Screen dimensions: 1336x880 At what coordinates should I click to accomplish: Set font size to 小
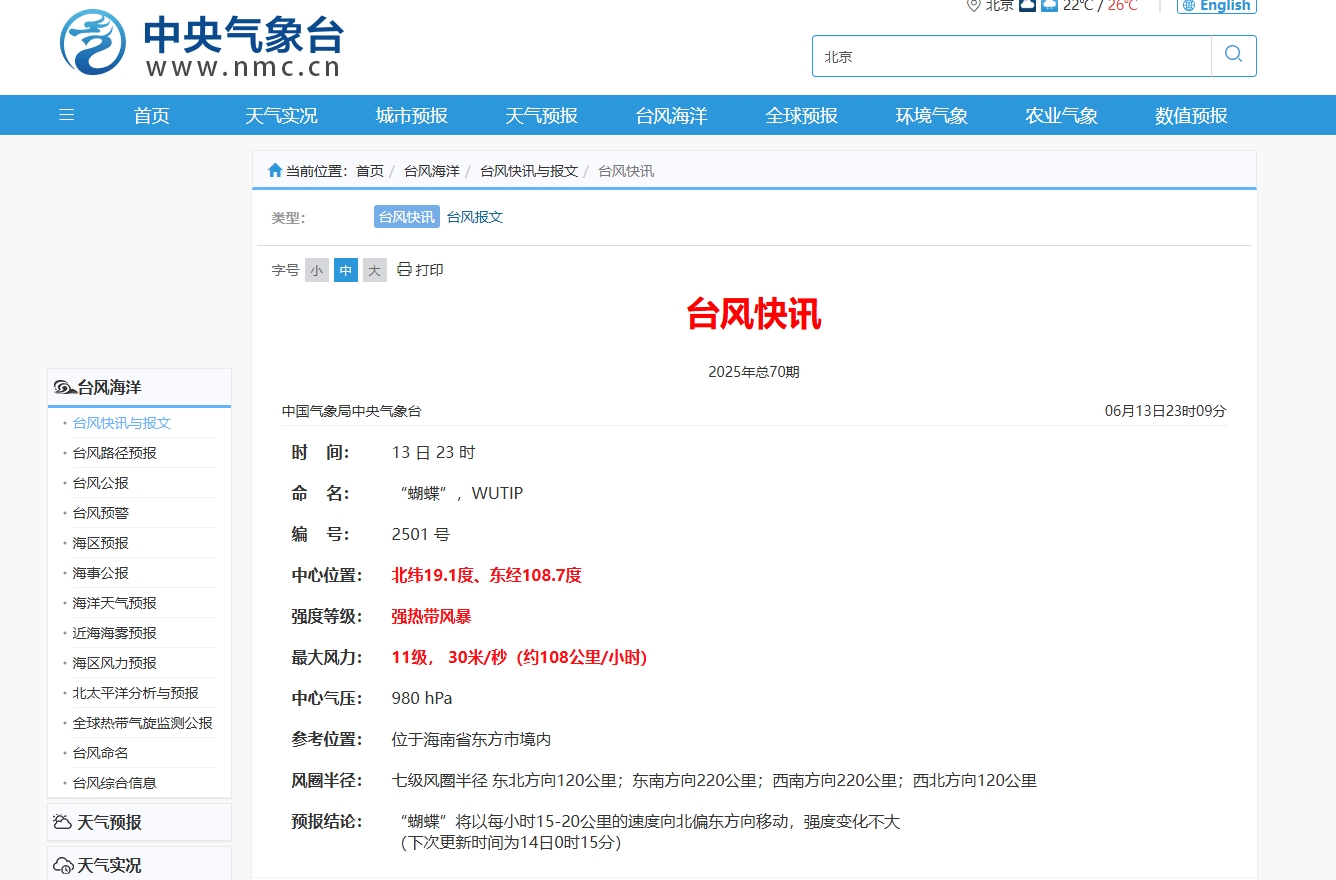[317, 270]
